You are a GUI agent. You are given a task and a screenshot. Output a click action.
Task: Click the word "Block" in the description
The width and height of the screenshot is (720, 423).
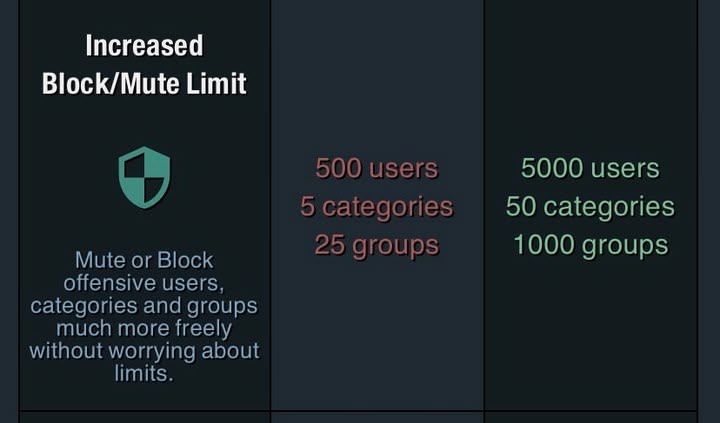click(185, 262)
